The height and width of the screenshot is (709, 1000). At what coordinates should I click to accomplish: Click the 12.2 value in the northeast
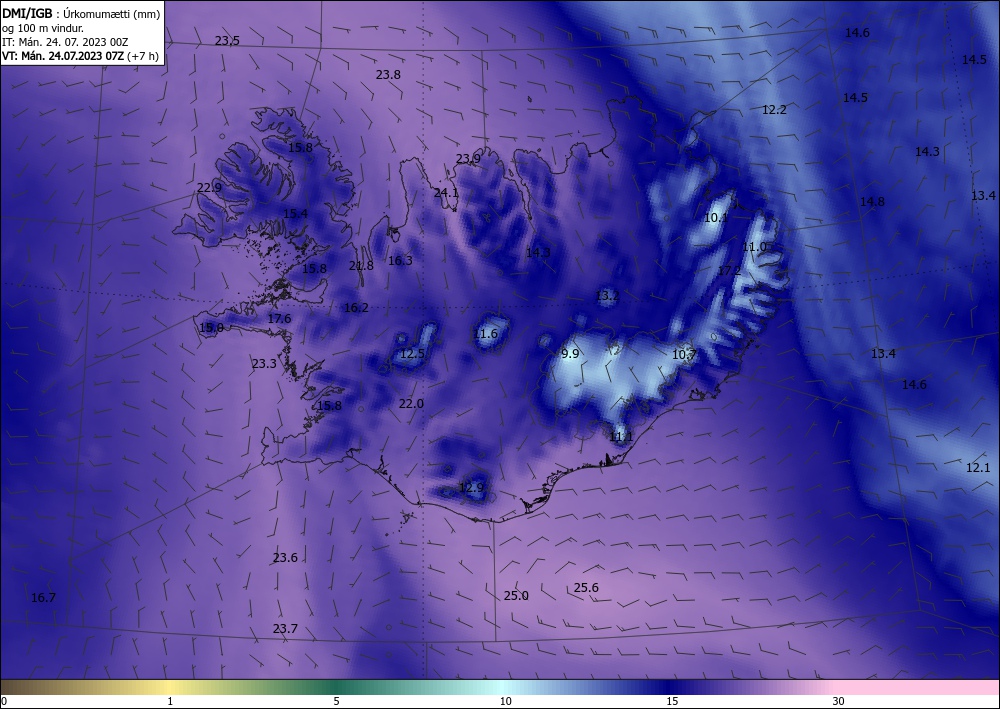click(774, 110)
